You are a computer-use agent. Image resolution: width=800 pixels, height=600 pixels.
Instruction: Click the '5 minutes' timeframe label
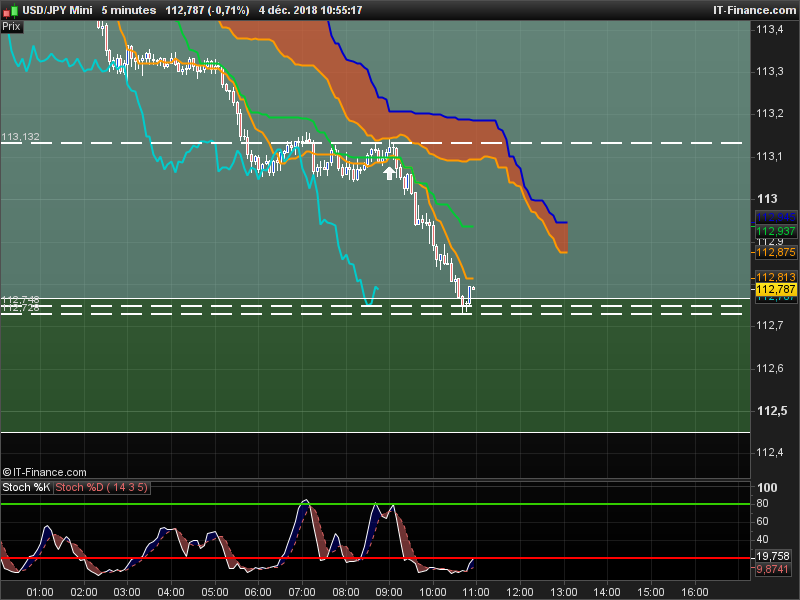pos(129,10)
